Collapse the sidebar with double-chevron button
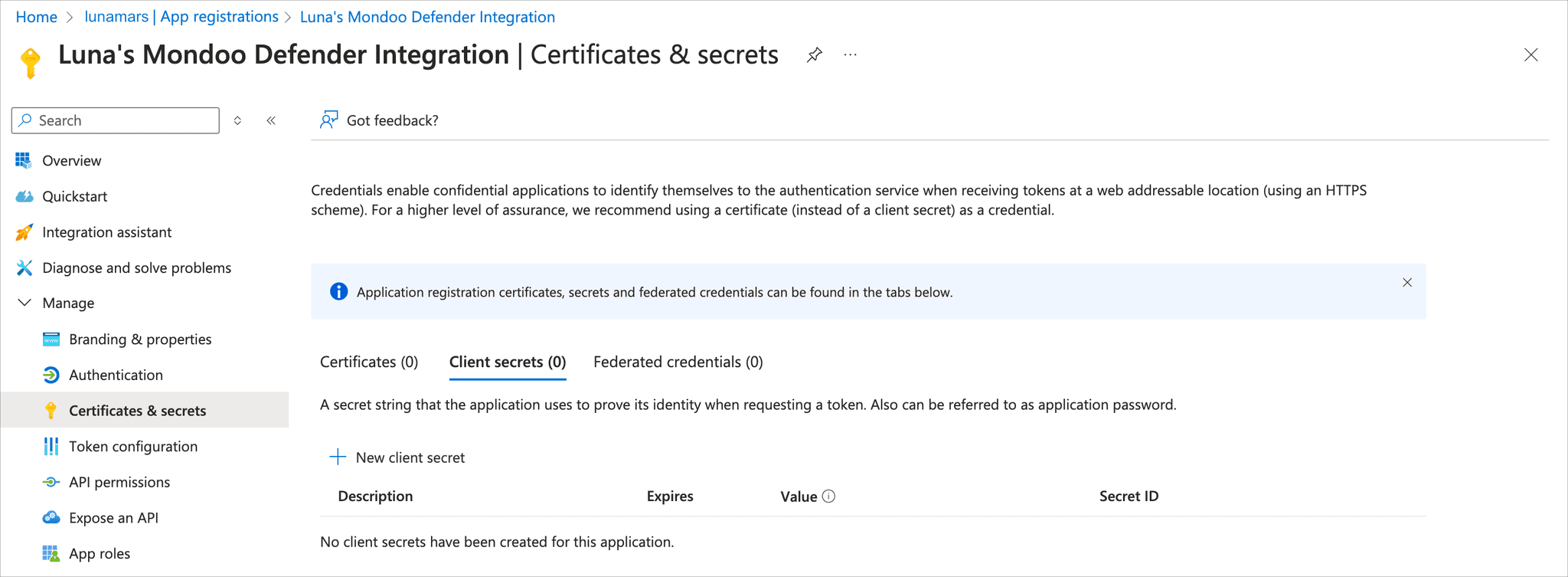 [x=271, y=120]
